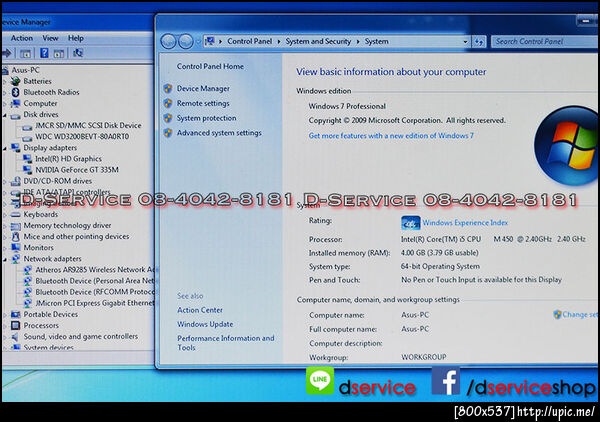Click the DVD/CD-ROM drives icon
This screenshot has width=600, height=422.
coord(16,181)
